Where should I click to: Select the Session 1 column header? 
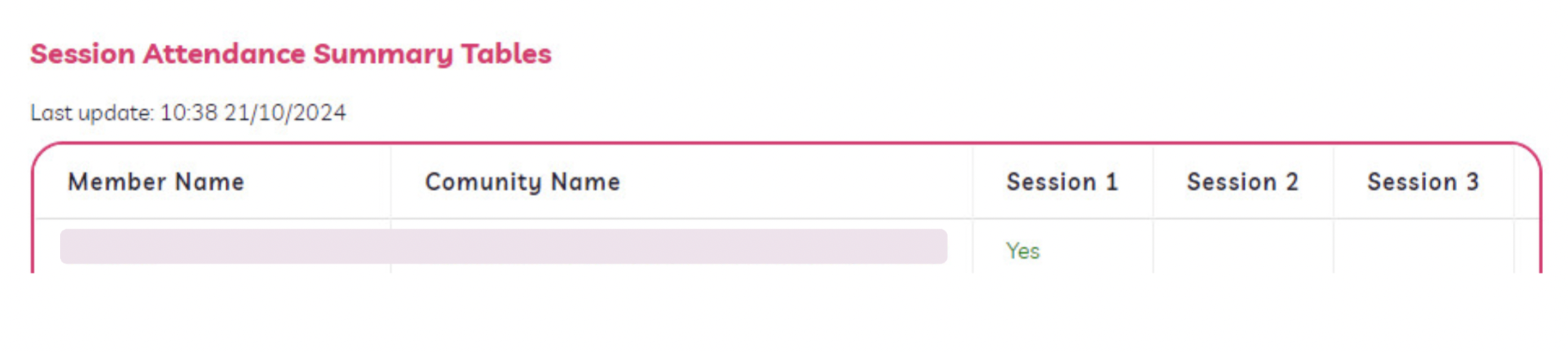click(x=1062, y=182)
